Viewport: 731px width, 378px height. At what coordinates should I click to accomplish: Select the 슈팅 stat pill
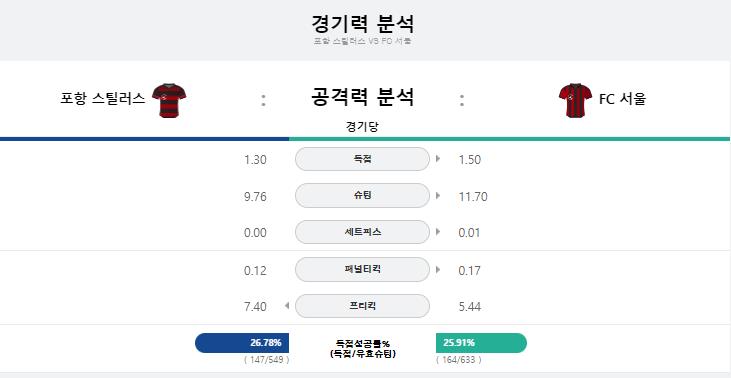click(362, 196)
